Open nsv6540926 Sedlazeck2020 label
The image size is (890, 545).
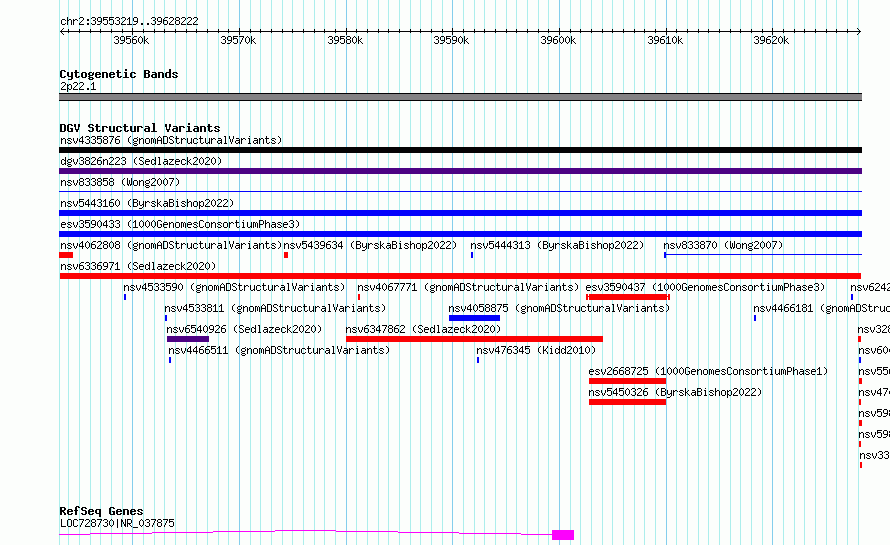pos(244,329)
